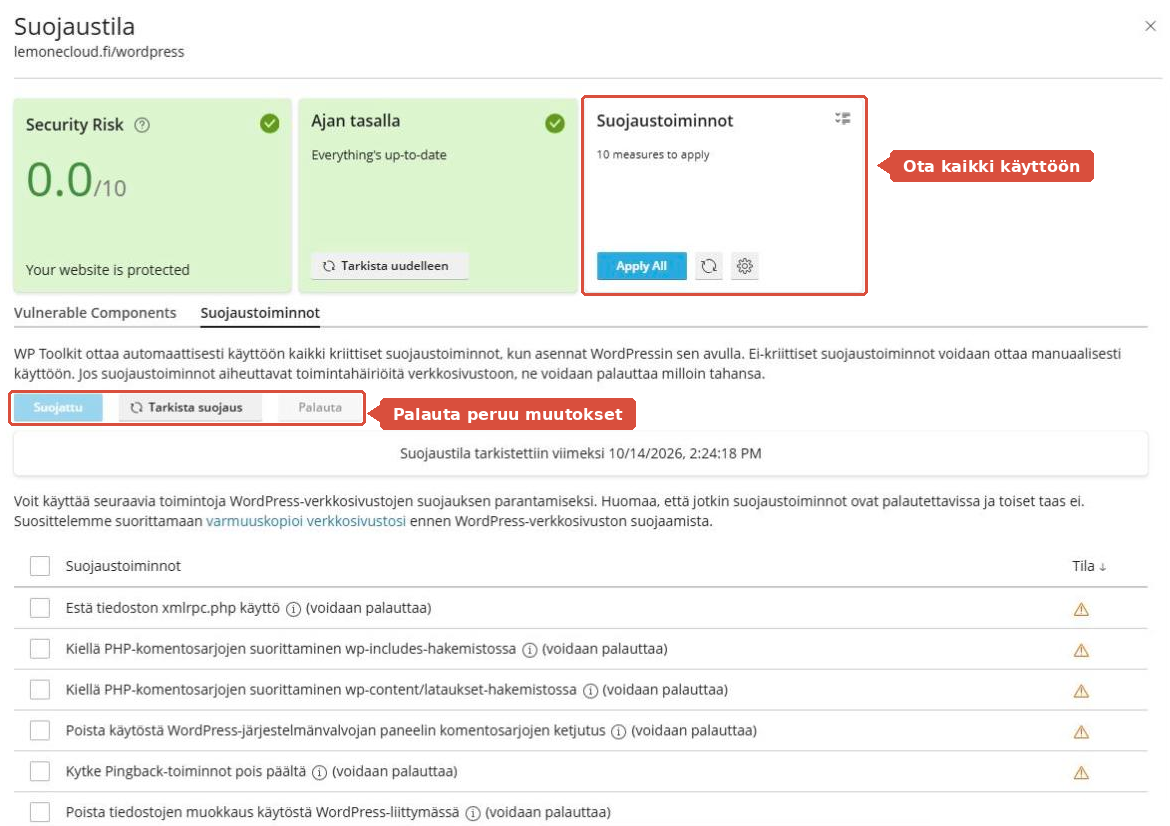The image size is (1170, 826).
Task: Click the lemonecloud.fi/wordpress site address text
Action: (98, 51)
